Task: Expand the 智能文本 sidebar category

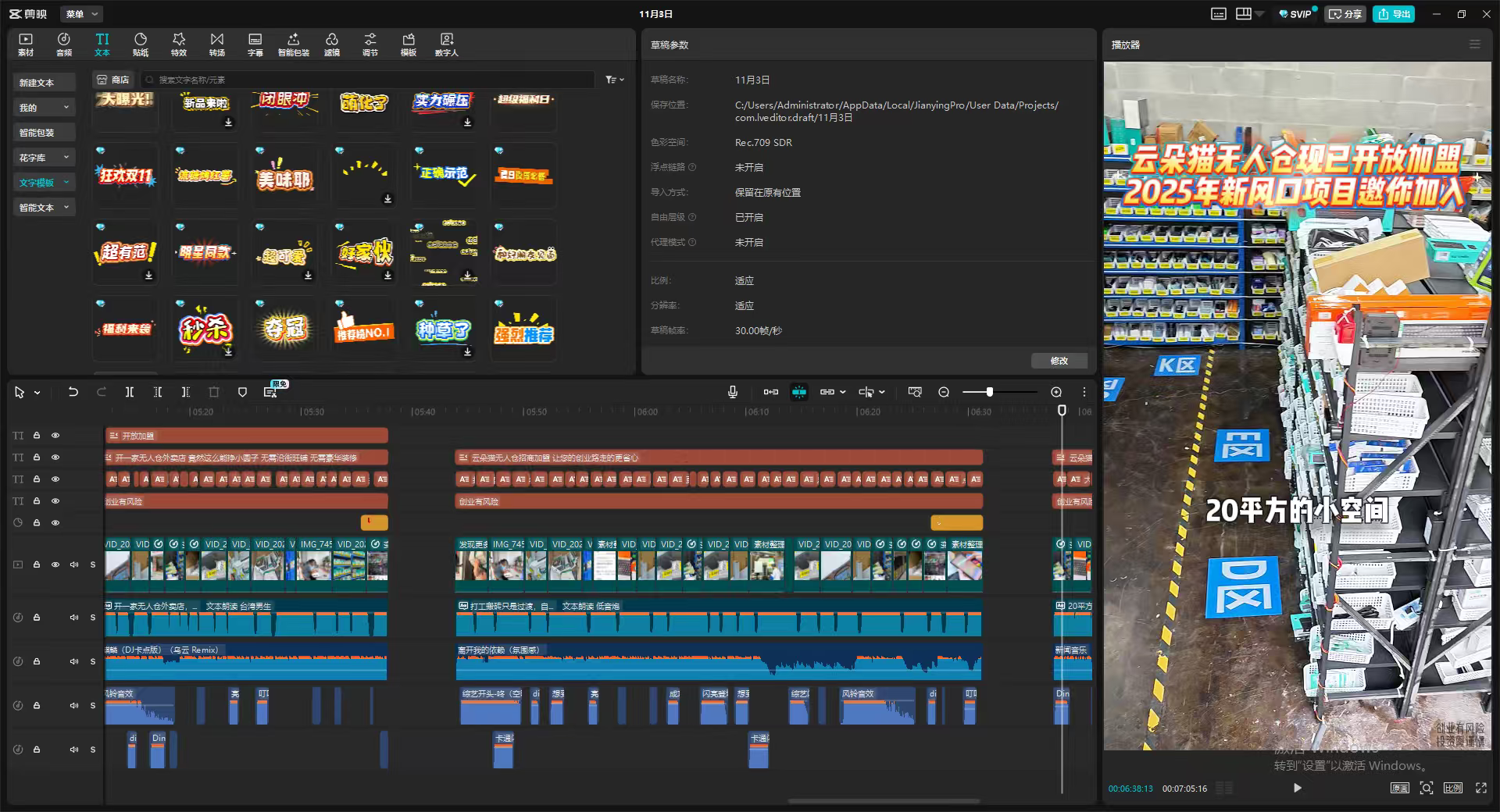Action: [66, 208]
